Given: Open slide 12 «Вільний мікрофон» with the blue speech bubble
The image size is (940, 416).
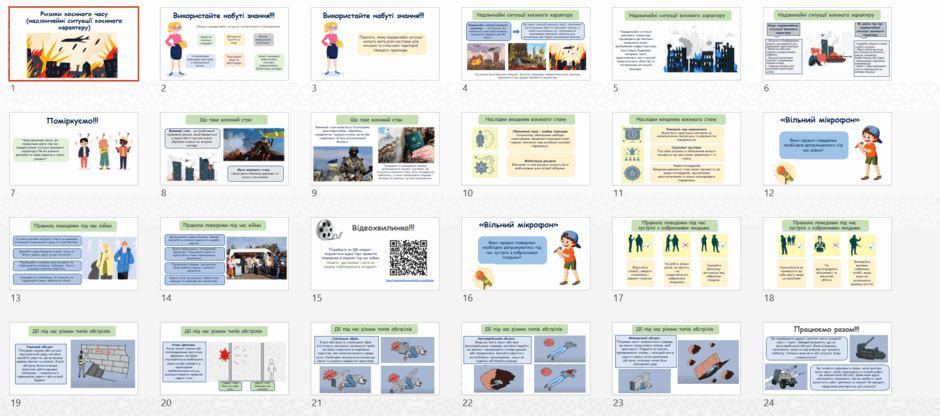Looking at the screenshot, I should pos(827,149).
